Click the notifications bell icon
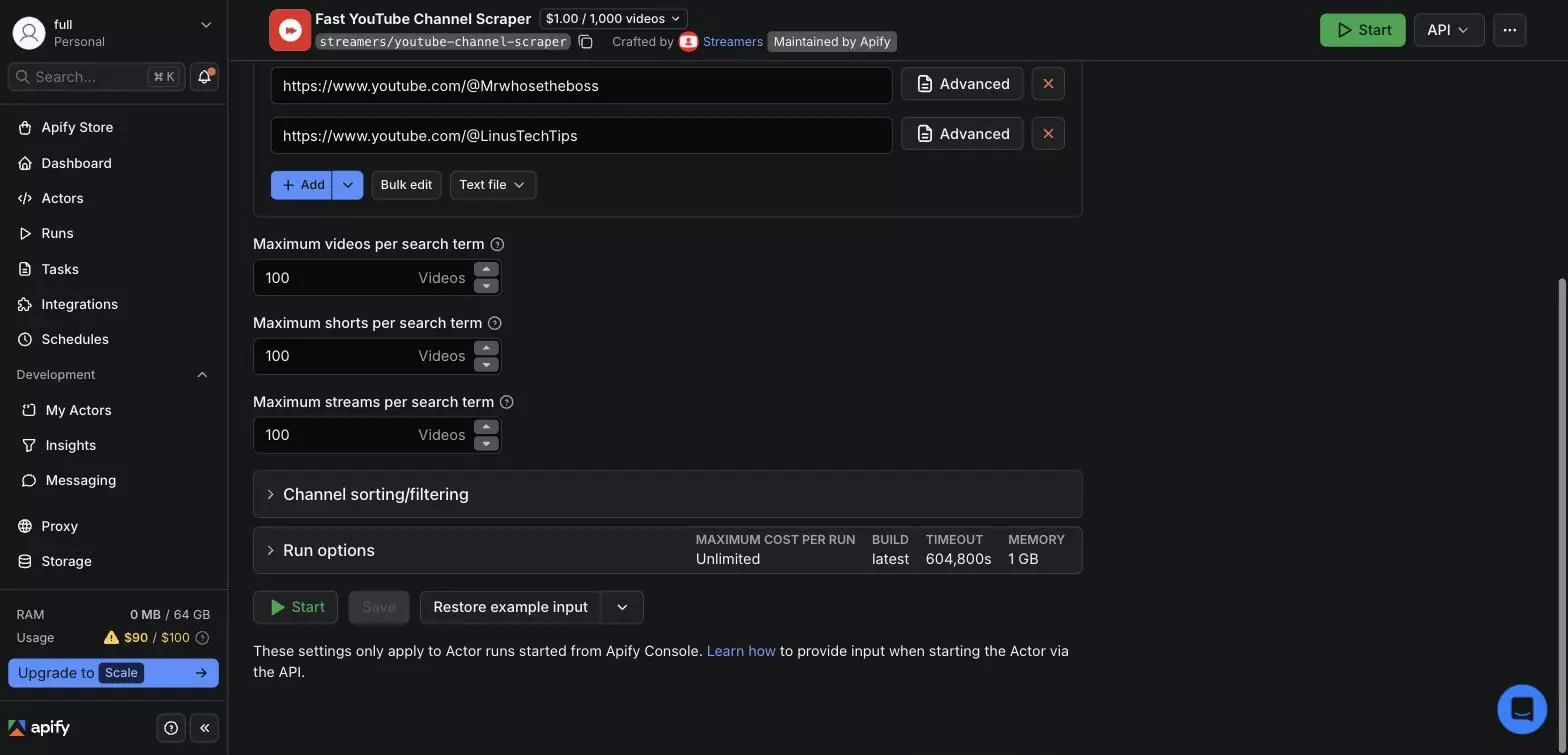The height and width of the screenshot is (755, 1568). tap(204, 77)
